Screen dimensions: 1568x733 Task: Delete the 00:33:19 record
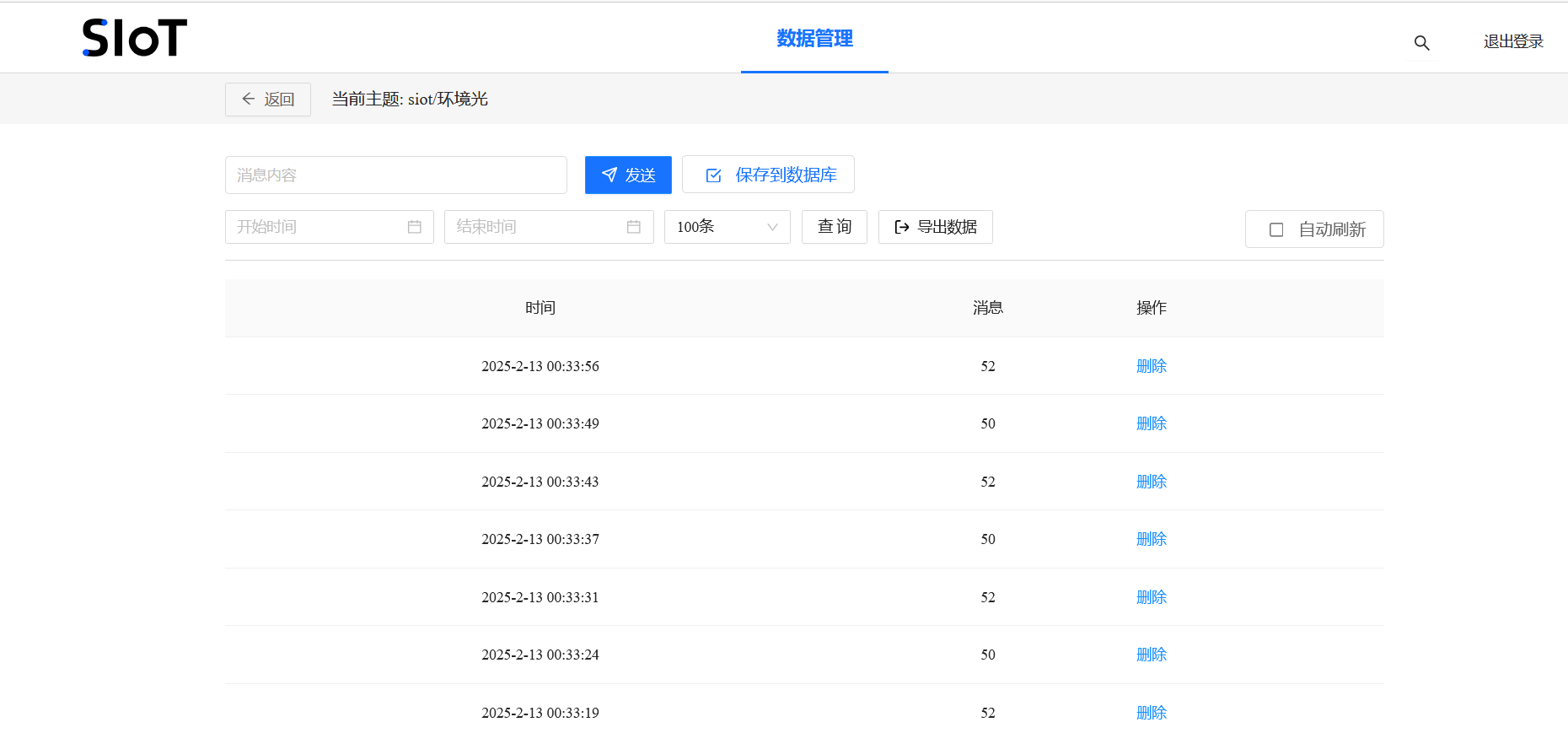[x=1152, y=713]
